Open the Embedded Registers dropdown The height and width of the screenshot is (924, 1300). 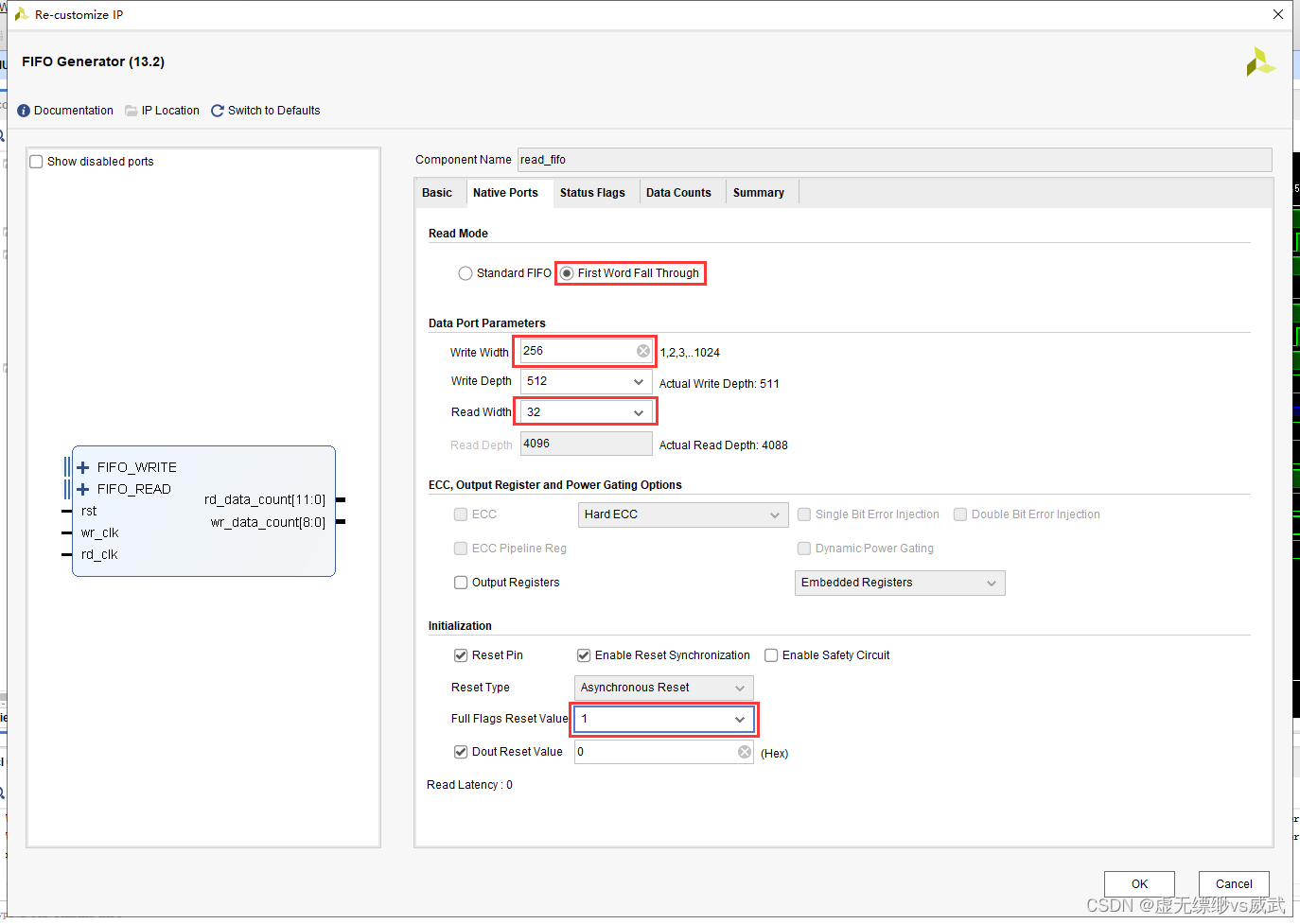(900, 583)
